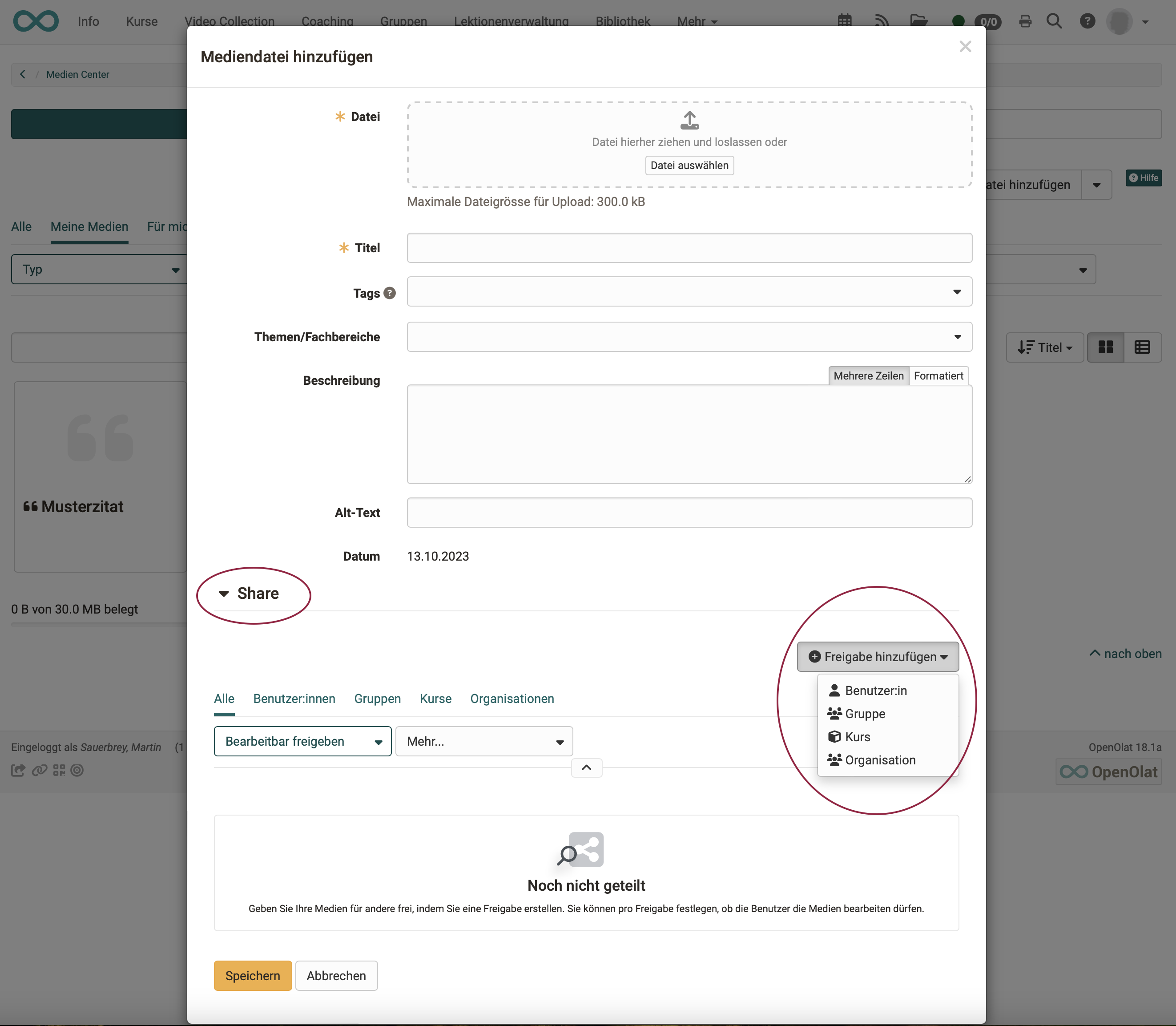This screenshot has height=1026, width=1176.
Task: Click the upload file icon
Action: 689,120
